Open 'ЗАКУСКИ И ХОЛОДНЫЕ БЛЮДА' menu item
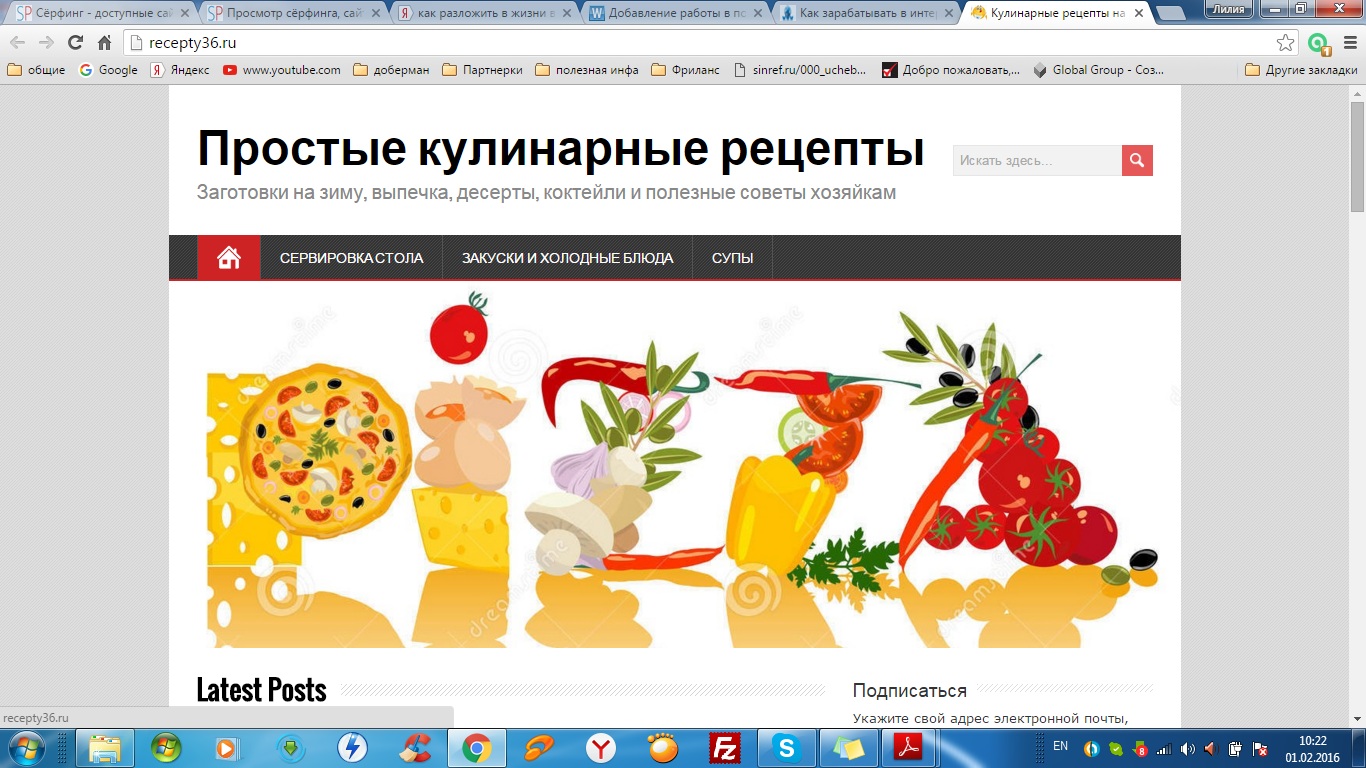This screenshot has height=768, width=1366. pyautogui.click(x=567, y=258)
